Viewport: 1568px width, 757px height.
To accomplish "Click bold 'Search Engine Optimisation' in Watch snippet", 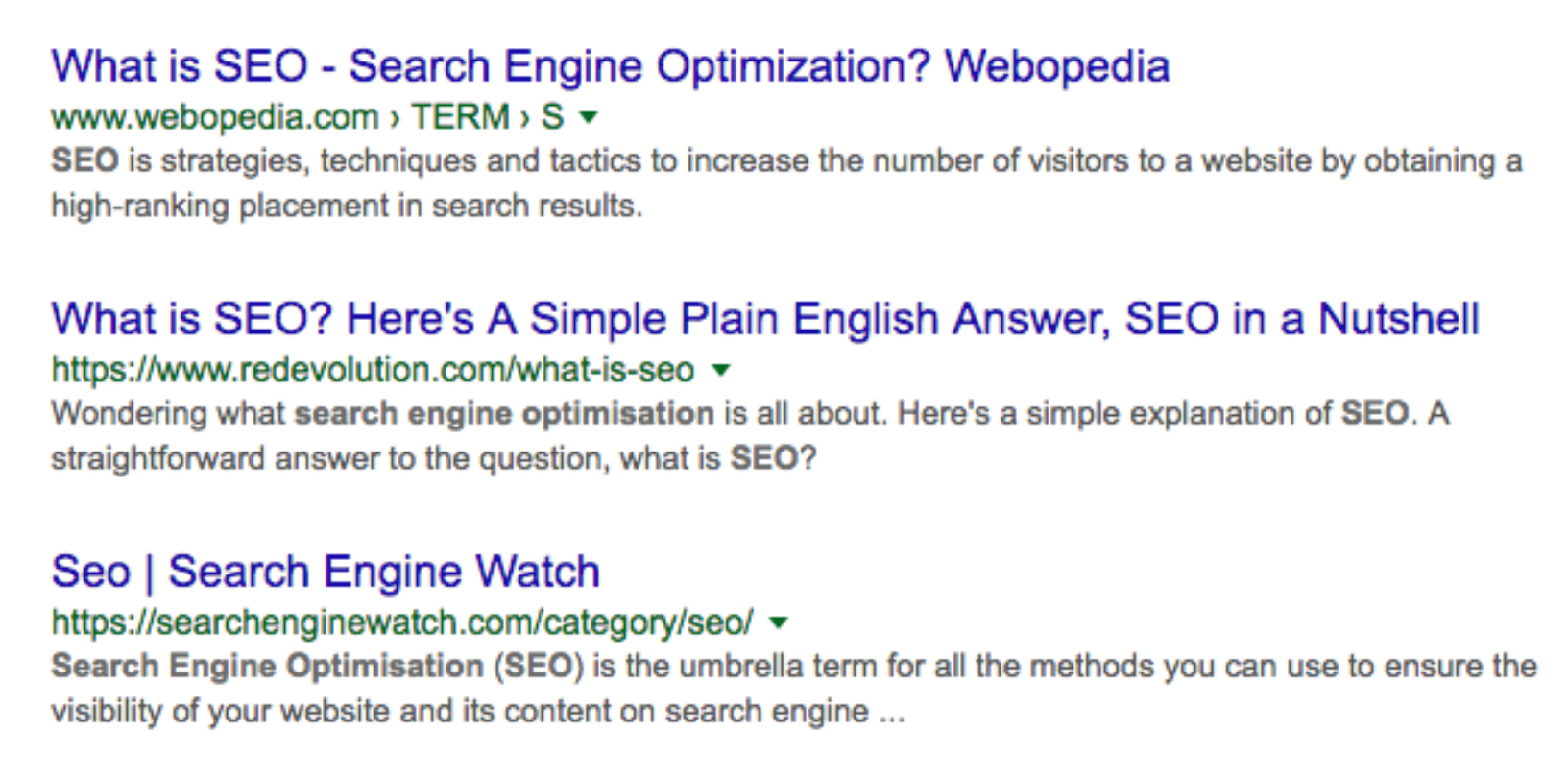I will (x=267, y=666).
